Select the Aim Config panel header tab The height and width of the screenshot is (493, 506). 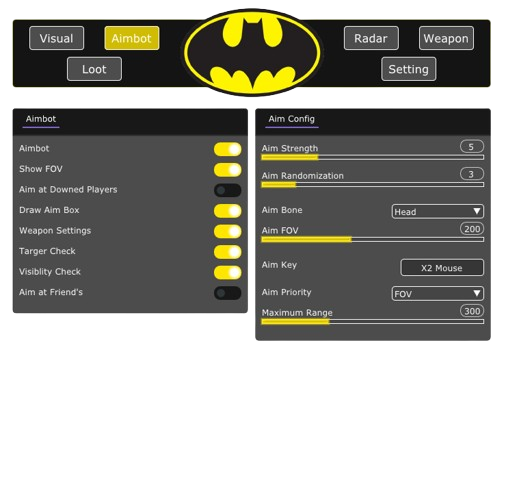292,119
